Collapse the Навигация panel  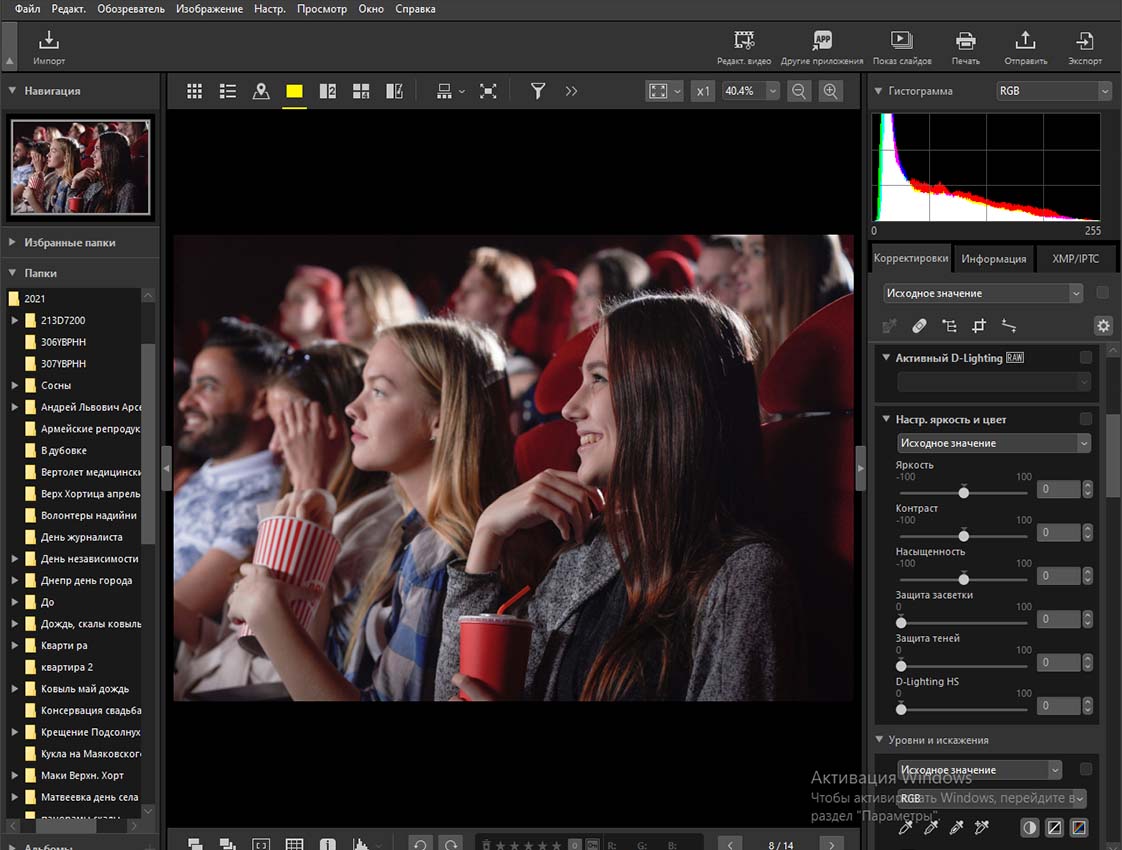point(12,91)
